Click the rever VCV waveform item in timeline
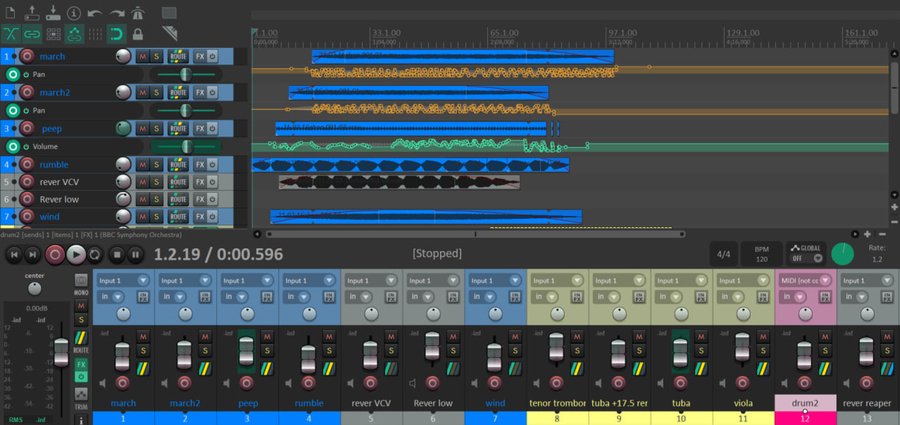900x425 pixels. 399,182
